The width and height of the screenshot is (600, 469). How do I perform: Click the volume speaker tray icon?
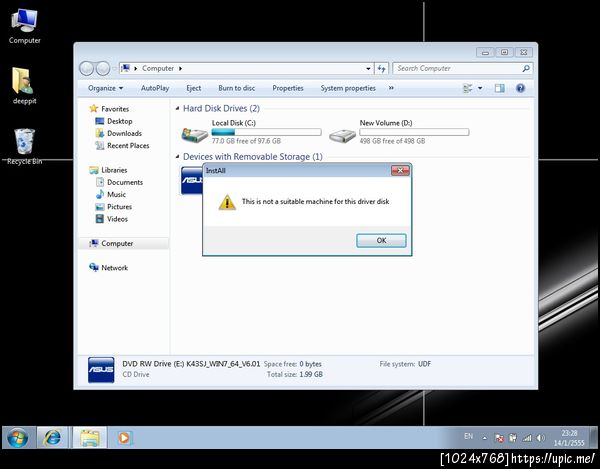[x=540, y=438]
